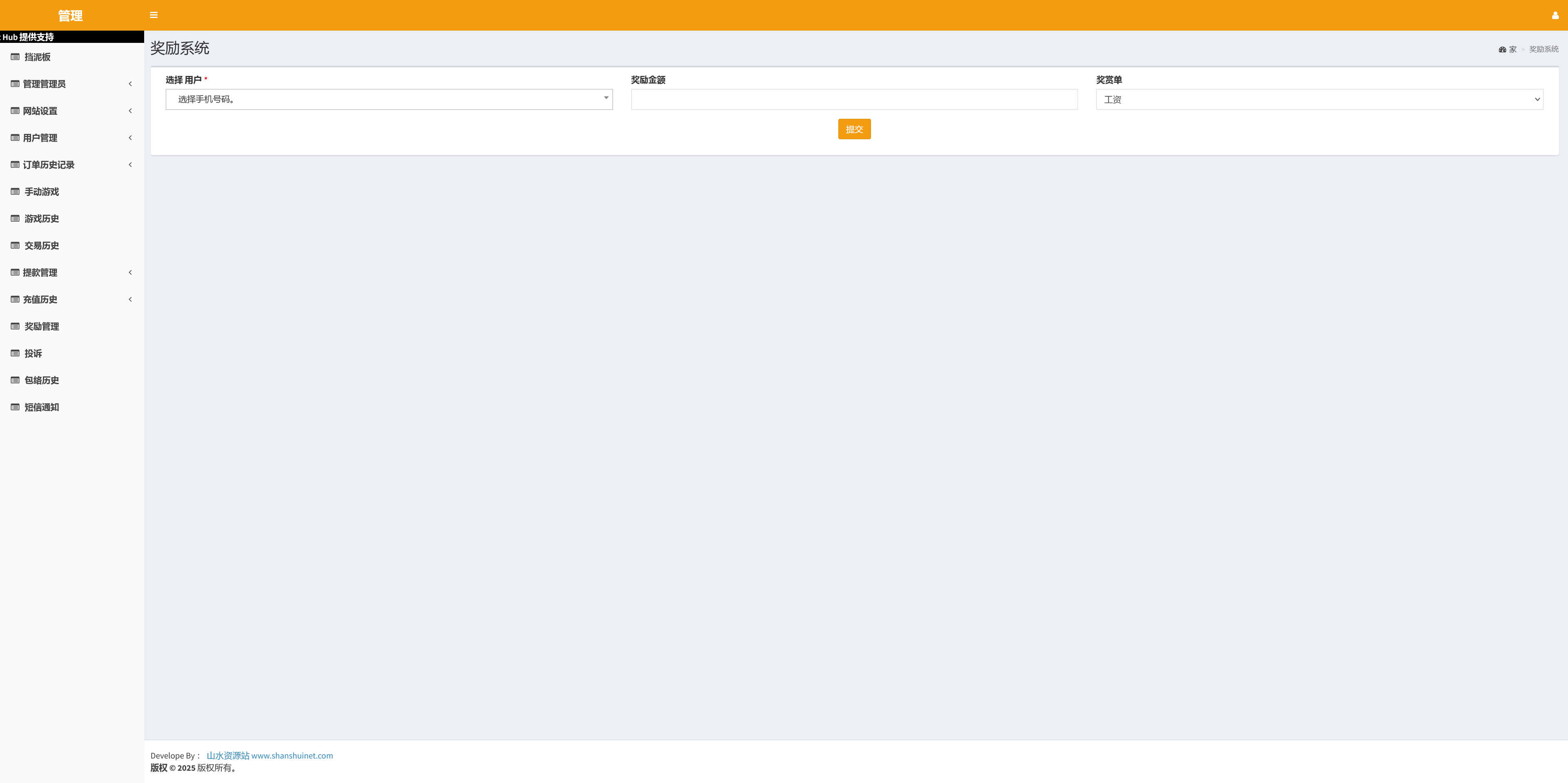Open the 选择手机号码 user dropdown

(x=388, y=99)
